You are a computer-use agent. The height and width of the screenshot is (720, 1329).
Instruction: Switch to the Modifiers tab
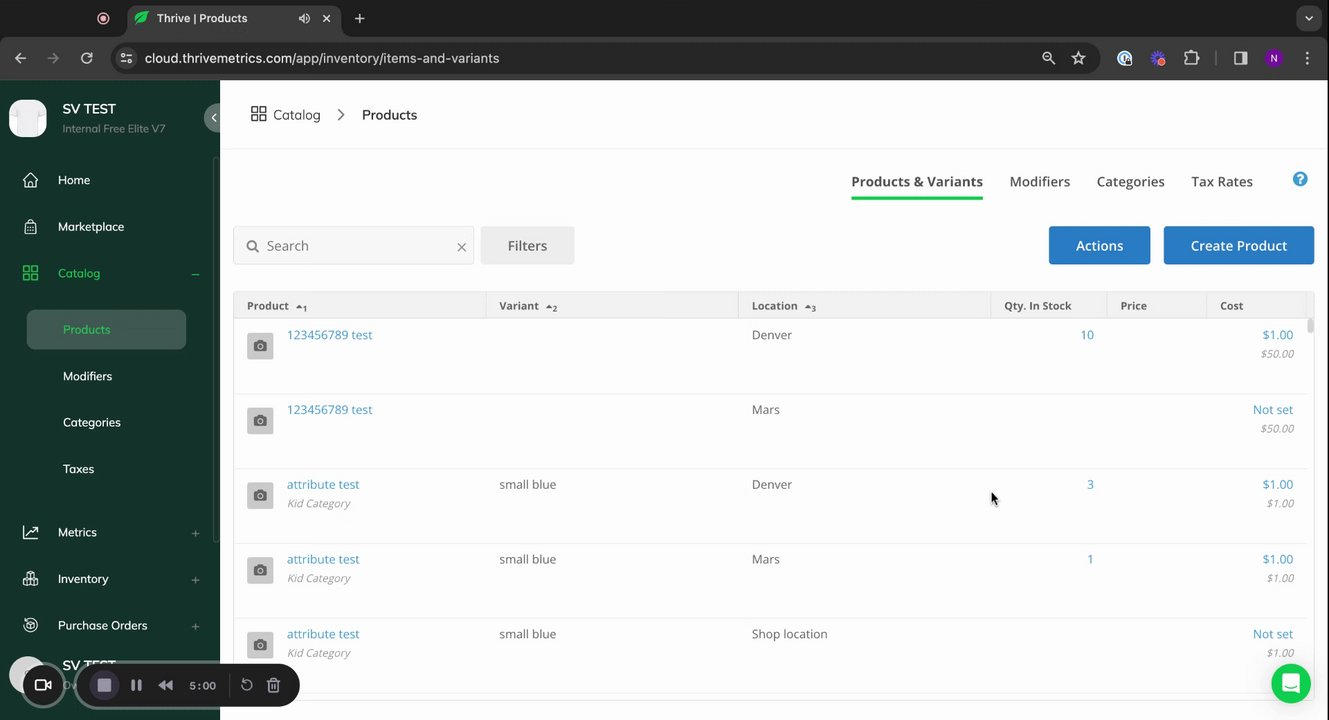pos(1039,182)
